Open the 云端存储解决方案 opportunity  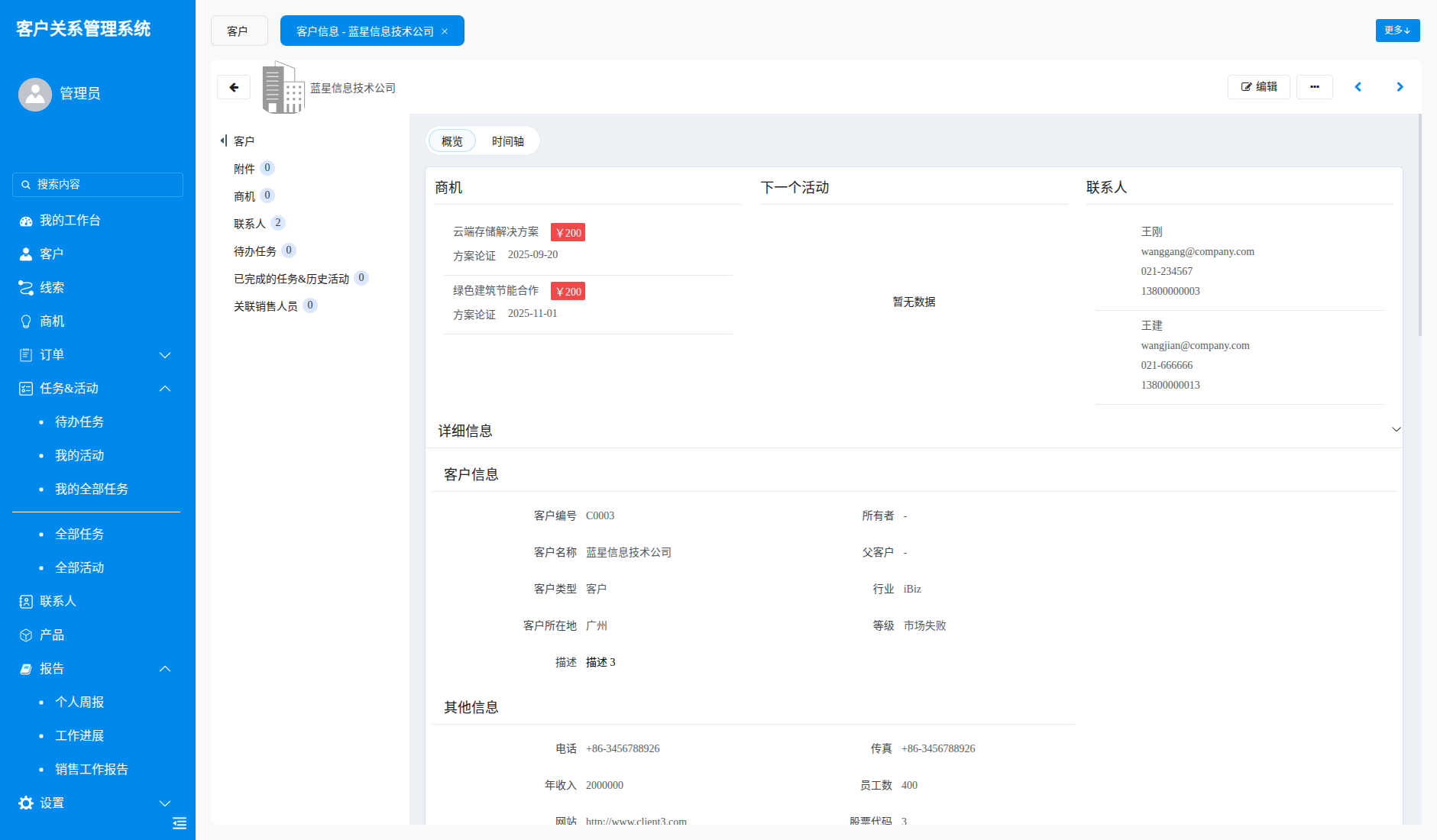click(x=496, y=231)
